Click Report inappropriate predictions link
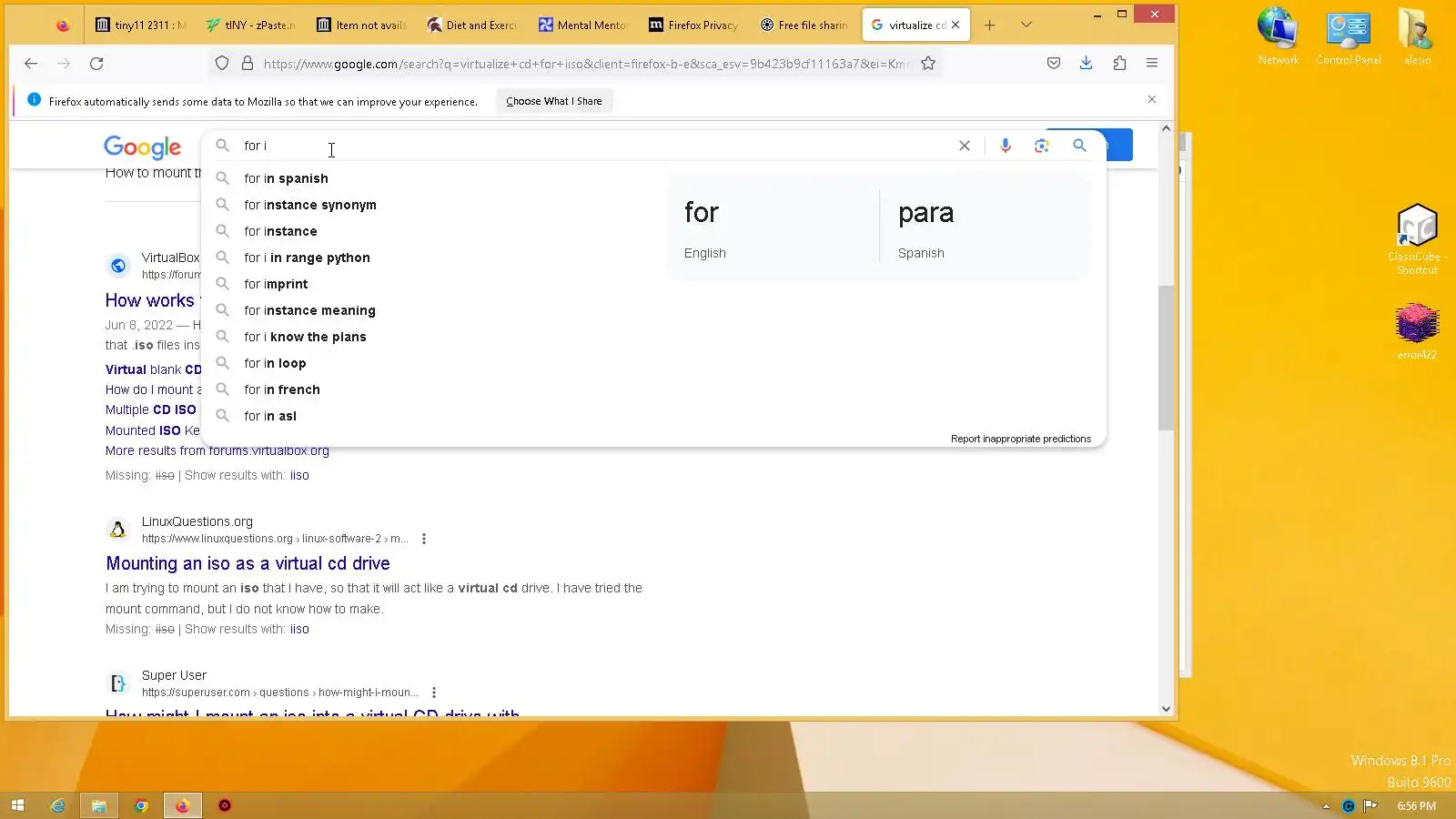 click(1021, 439)
